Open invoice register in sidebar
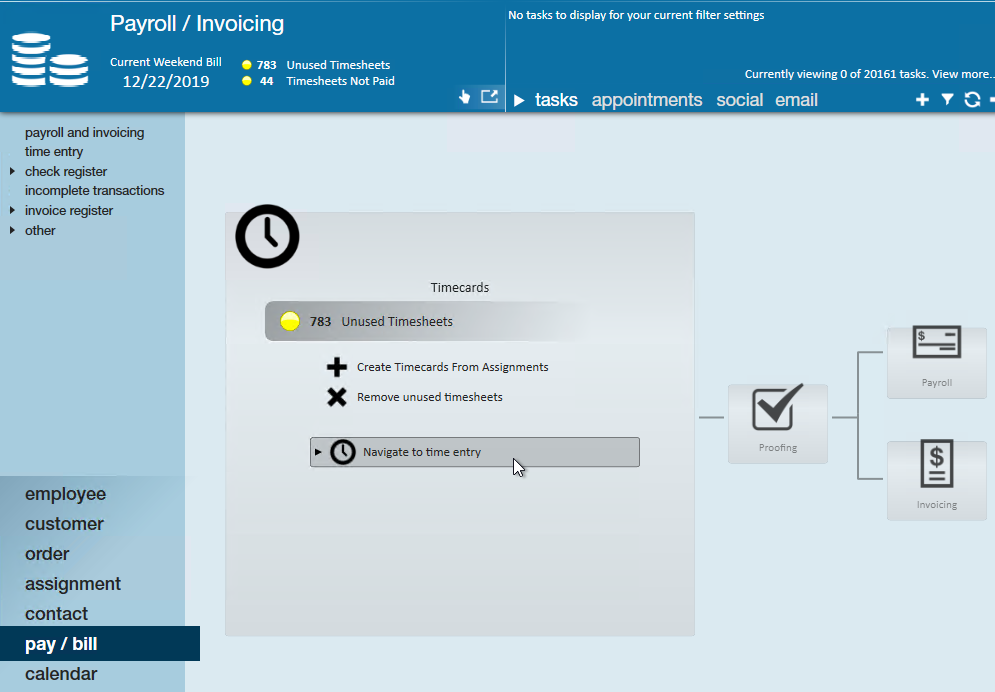The height and width of the screenshot is (692, 995). [69, 210]
